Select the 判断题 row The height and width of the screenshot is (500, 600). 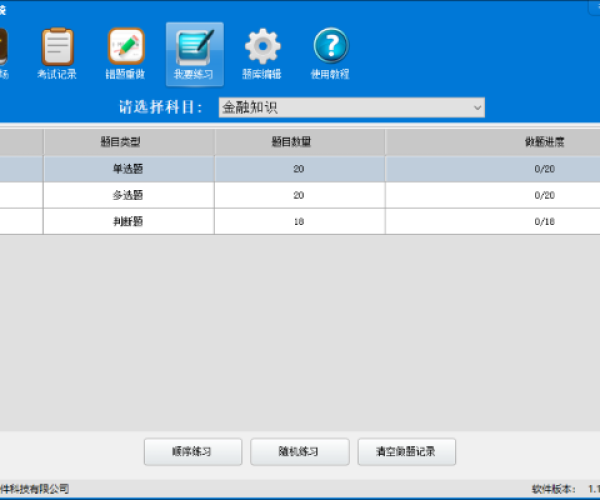point(128,221)
